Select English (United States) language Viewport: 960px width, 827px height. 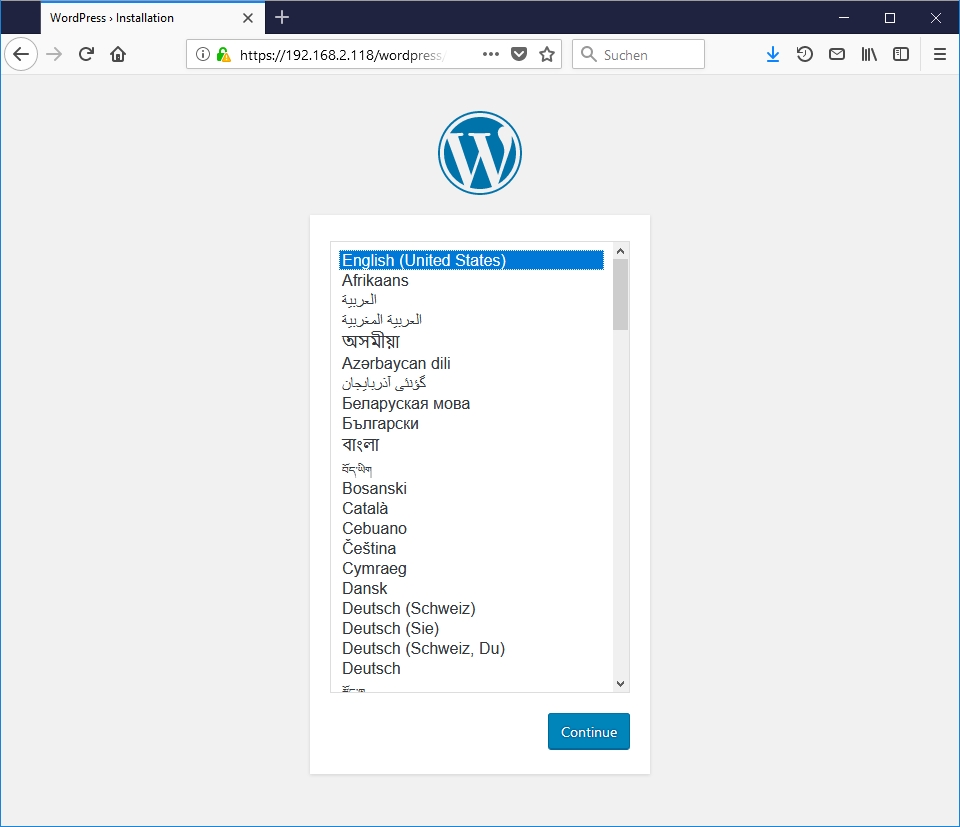pos(471,260)
